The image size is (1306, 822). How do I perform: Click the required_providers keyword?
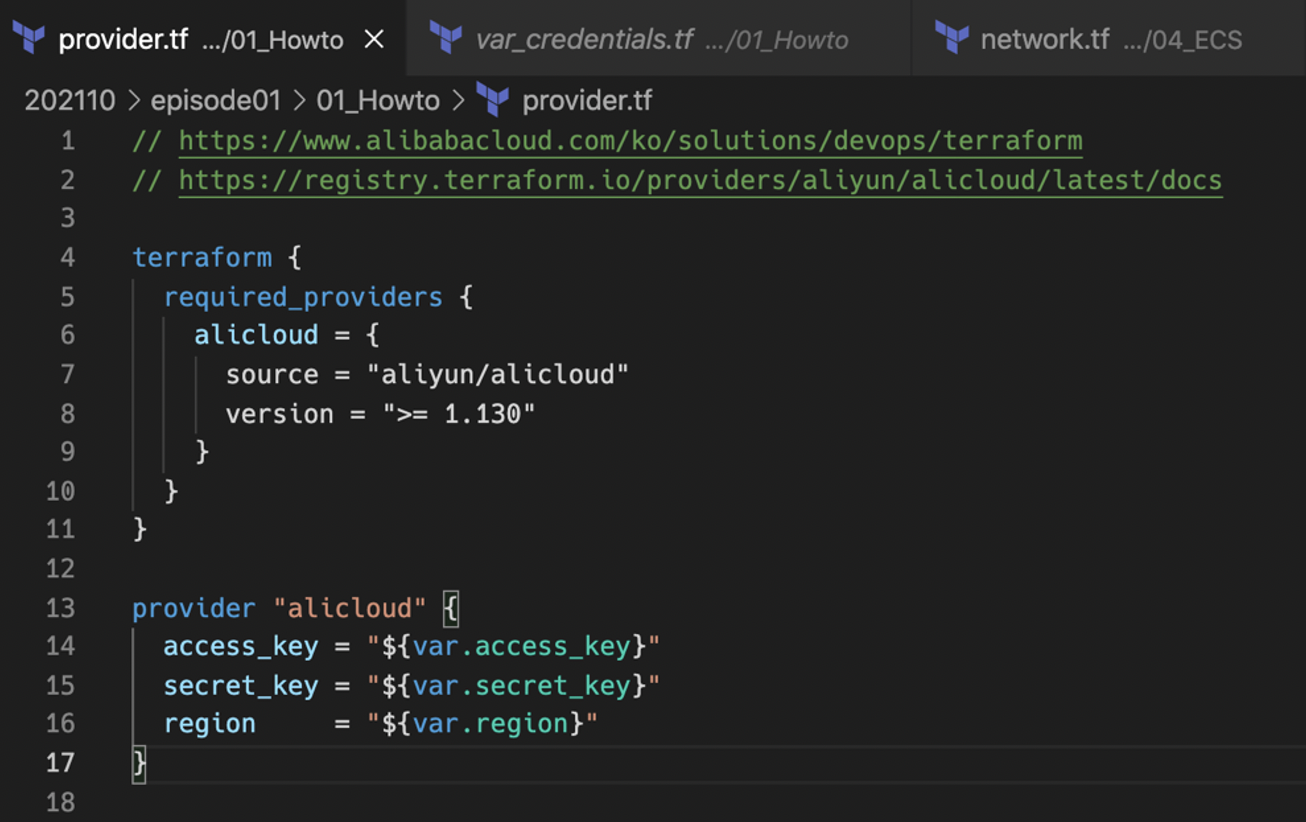click(302, 296)
